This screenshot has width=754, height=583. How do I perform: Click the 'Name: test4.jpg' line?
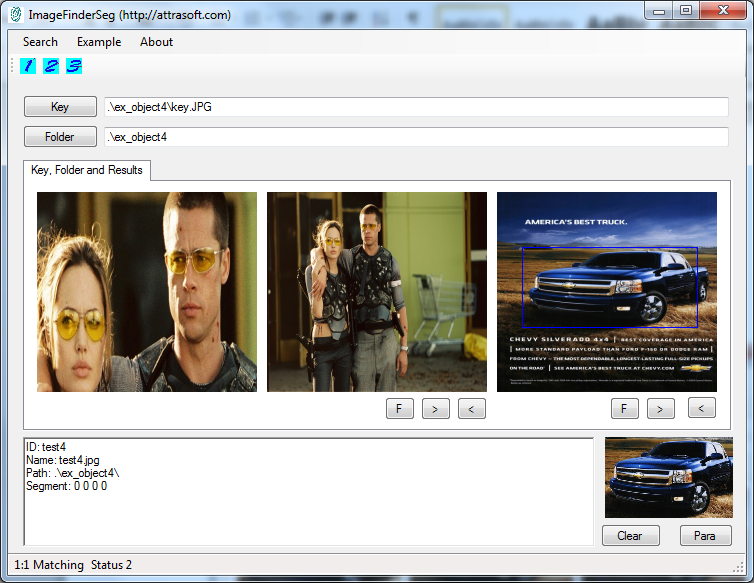click(63, 460)
